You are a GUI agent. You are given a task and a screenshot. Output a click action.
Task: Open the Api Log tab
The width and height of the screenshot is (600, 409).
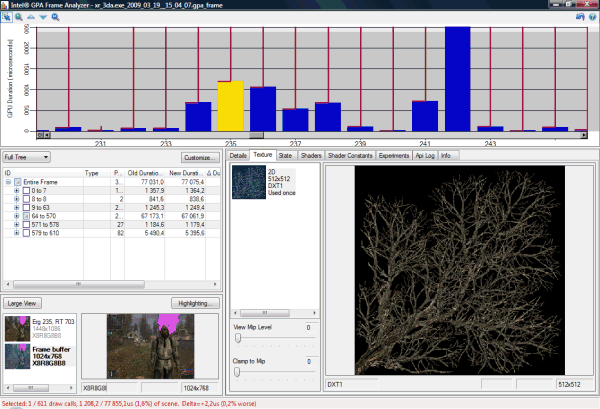423,156
